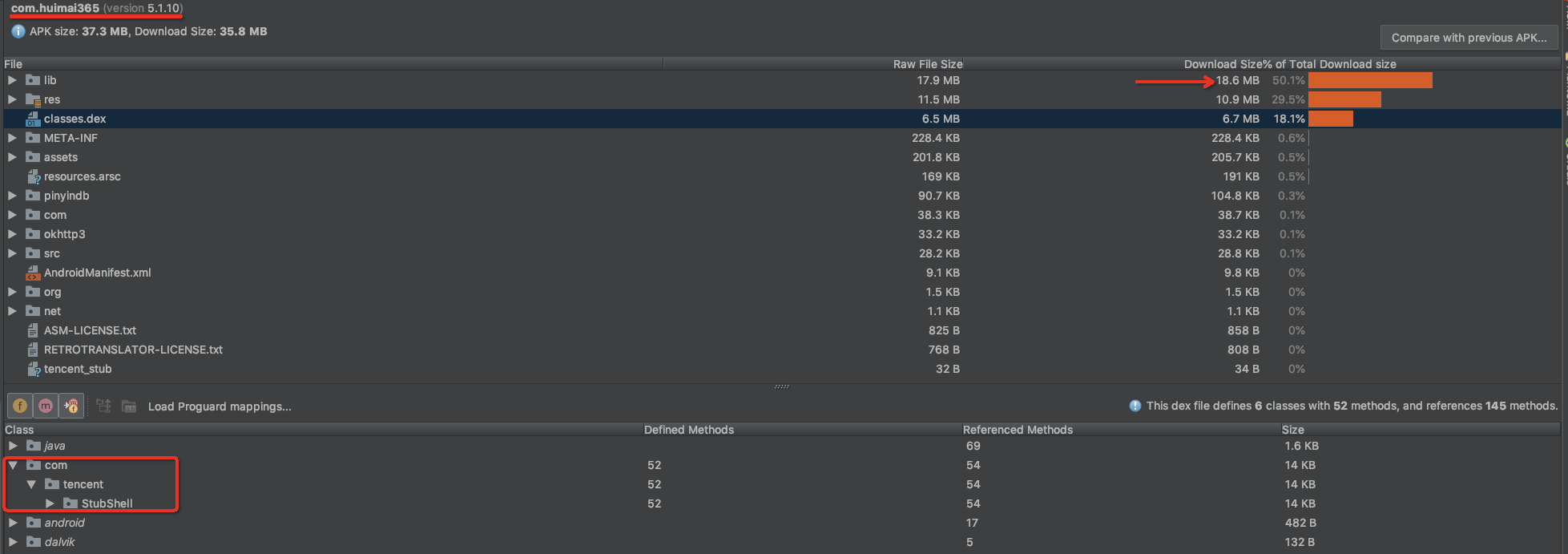This screenshot has width=1568, height=554.
Task: Expand the android package arrow
Action: tap(13, 523)
